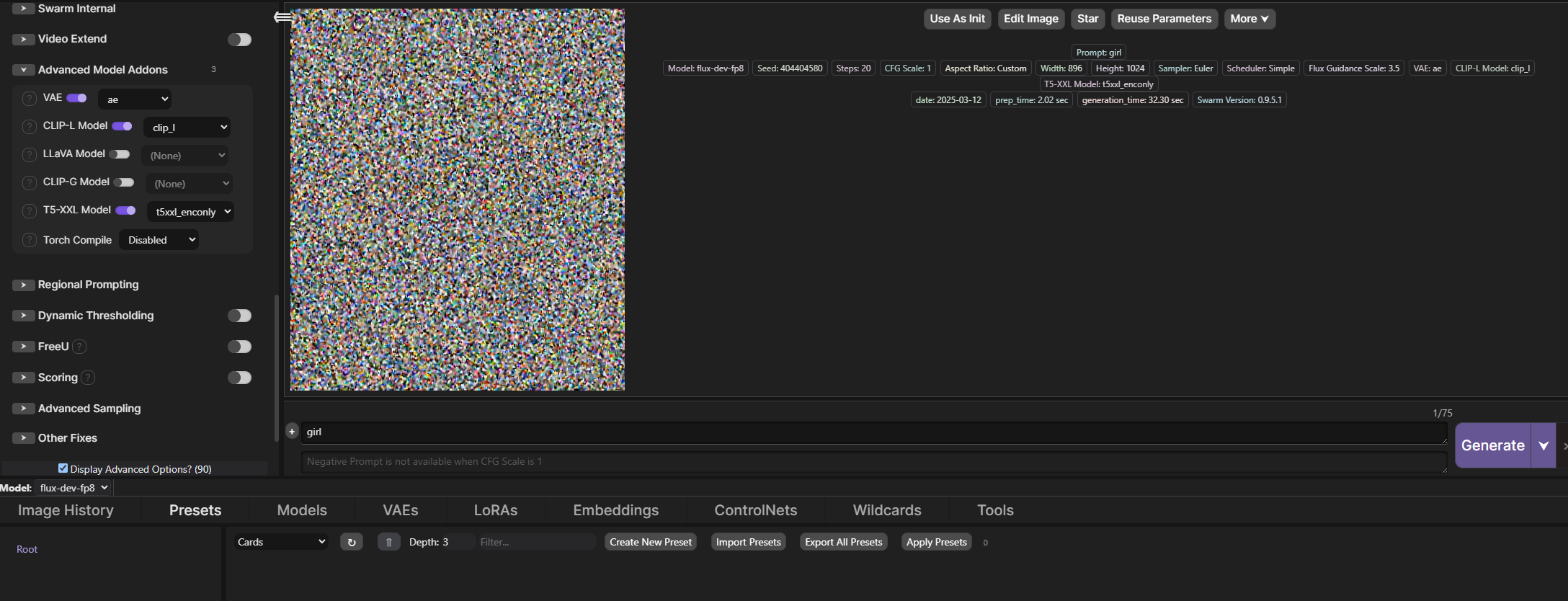This screenshot has width=1568, height=601.
Task: Click Apply Presets button
Action: [937, 542]
